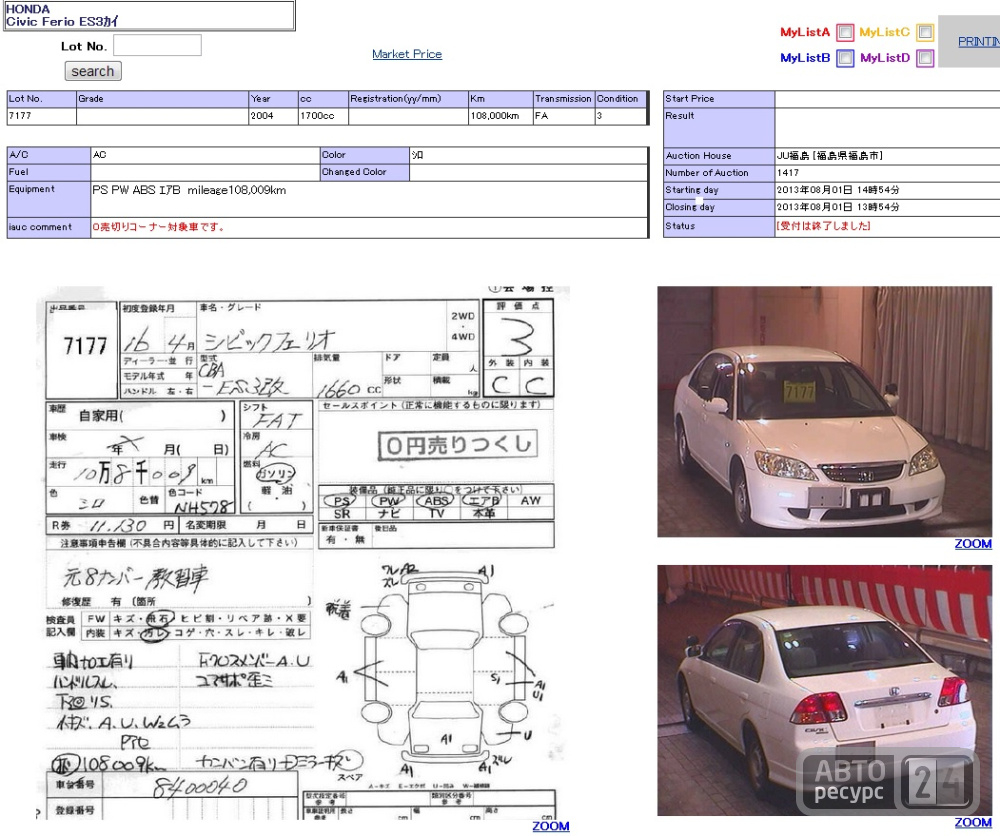This screenshot has width=1000, height=836.
Task: Select HONDA Civic Ferio ES3 title
Action: [62, 15]
